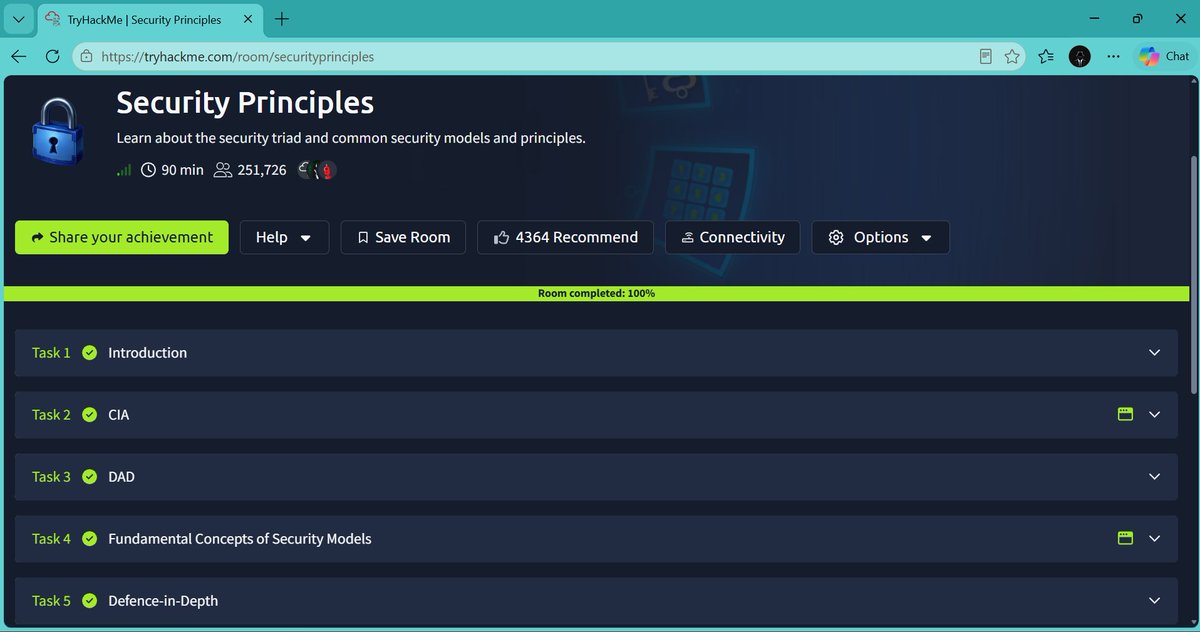This screenshot has width=1200, height=632.
Task: Click Task 3 completed checkmark
Action: 90,477
